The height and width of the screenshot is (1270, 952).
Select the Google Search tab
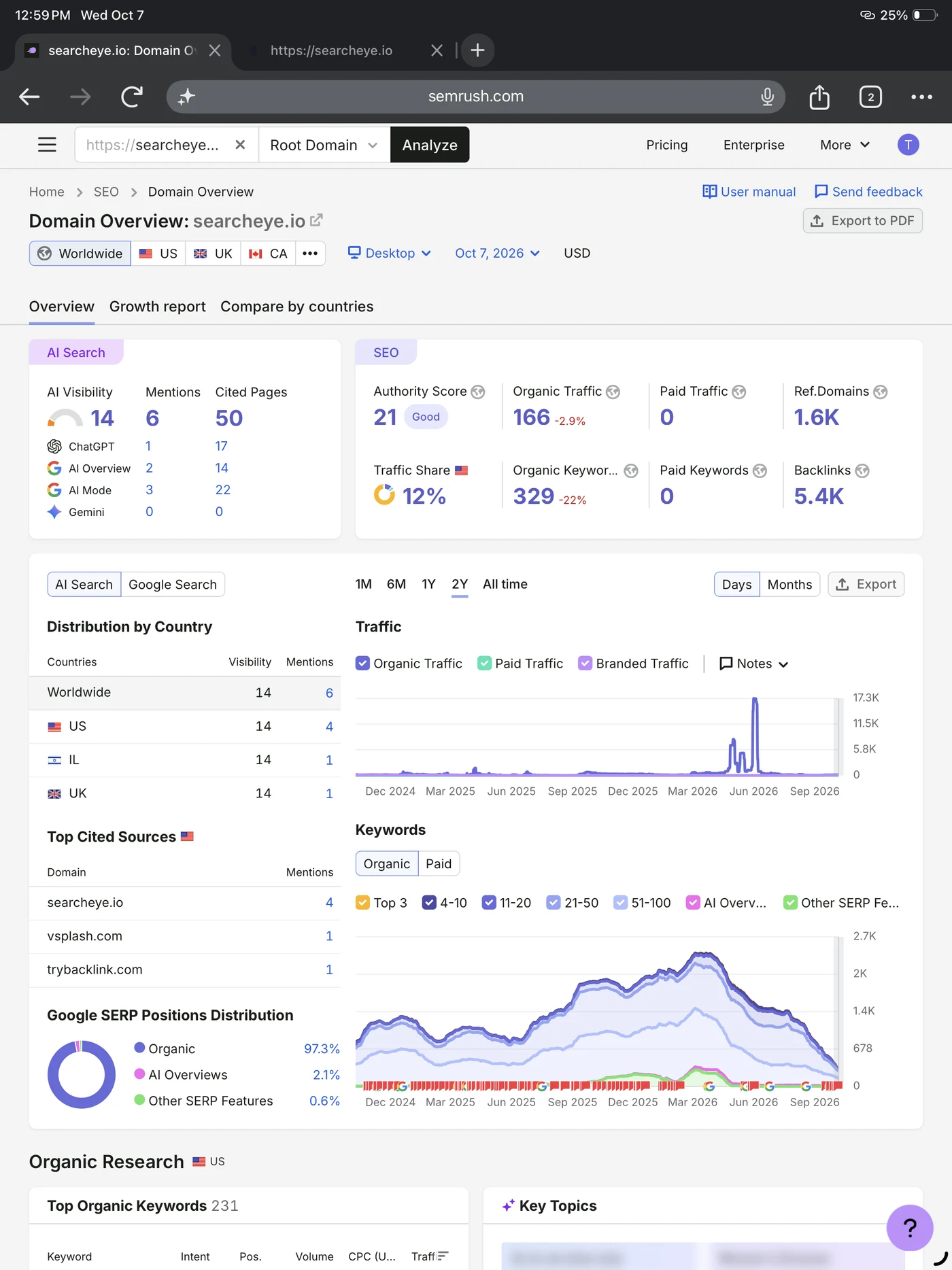coord(173,585)
